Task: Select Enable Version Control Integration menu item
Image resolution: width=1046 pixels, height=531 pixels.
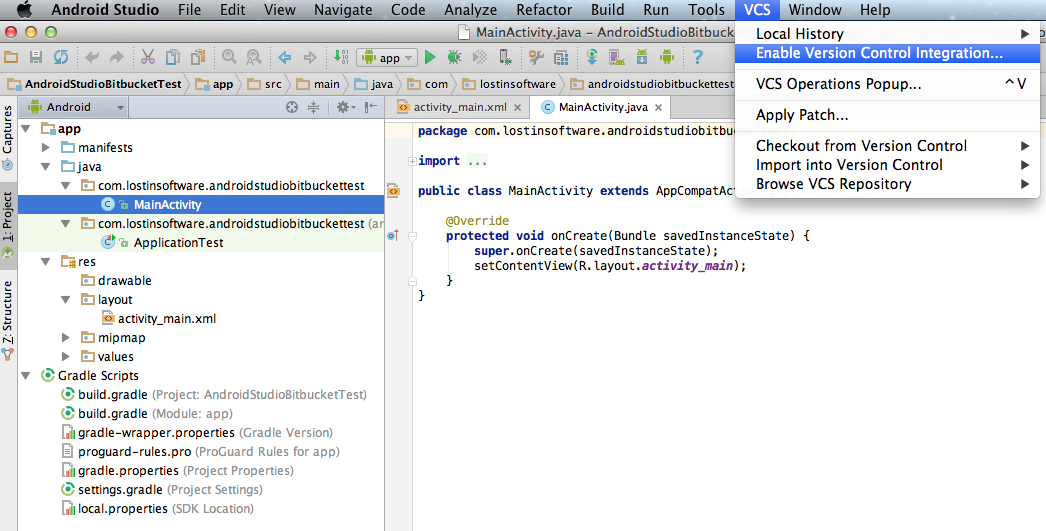Action: coord(879,53)
